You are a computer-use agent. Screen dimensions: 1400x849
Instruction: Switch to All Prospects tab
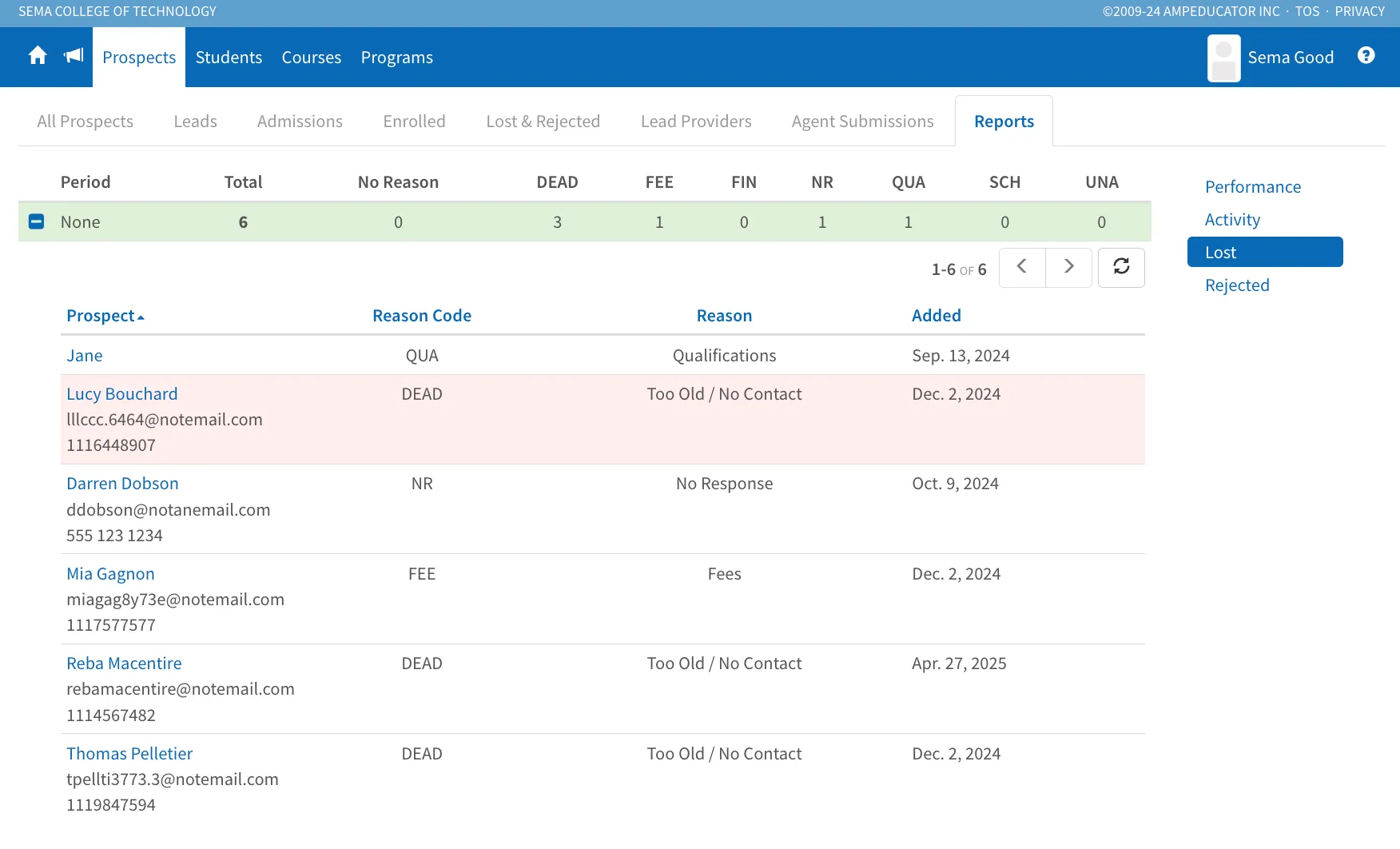(x=86, y=122)
